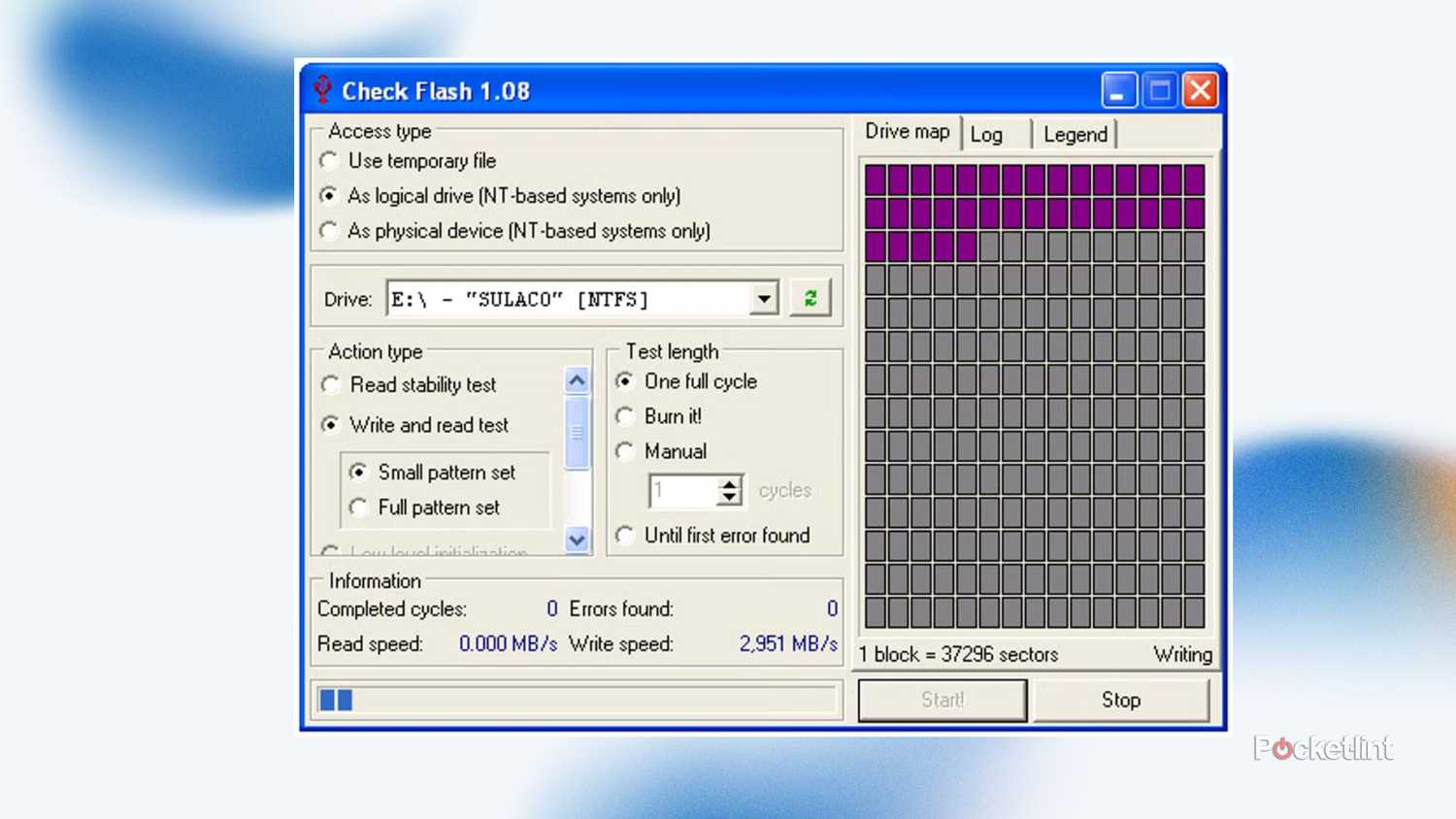Image resolution: width=1456 pixels, height=819 pixels.
Task: Select 'Use temporary file' access type
Action: [x=330, y=161]
